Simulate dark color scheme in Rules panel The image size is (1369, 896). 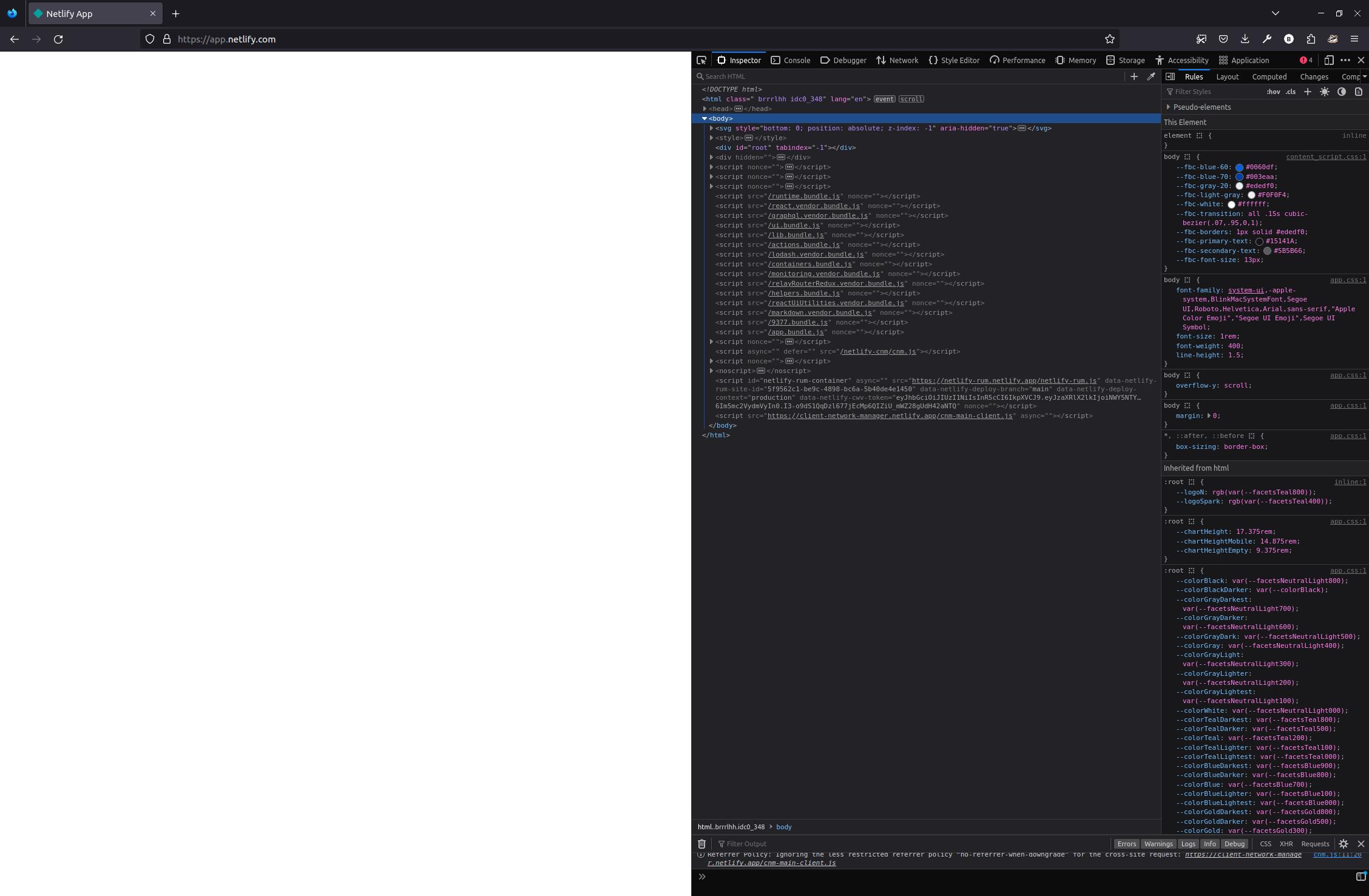(x=1342, y=92)
